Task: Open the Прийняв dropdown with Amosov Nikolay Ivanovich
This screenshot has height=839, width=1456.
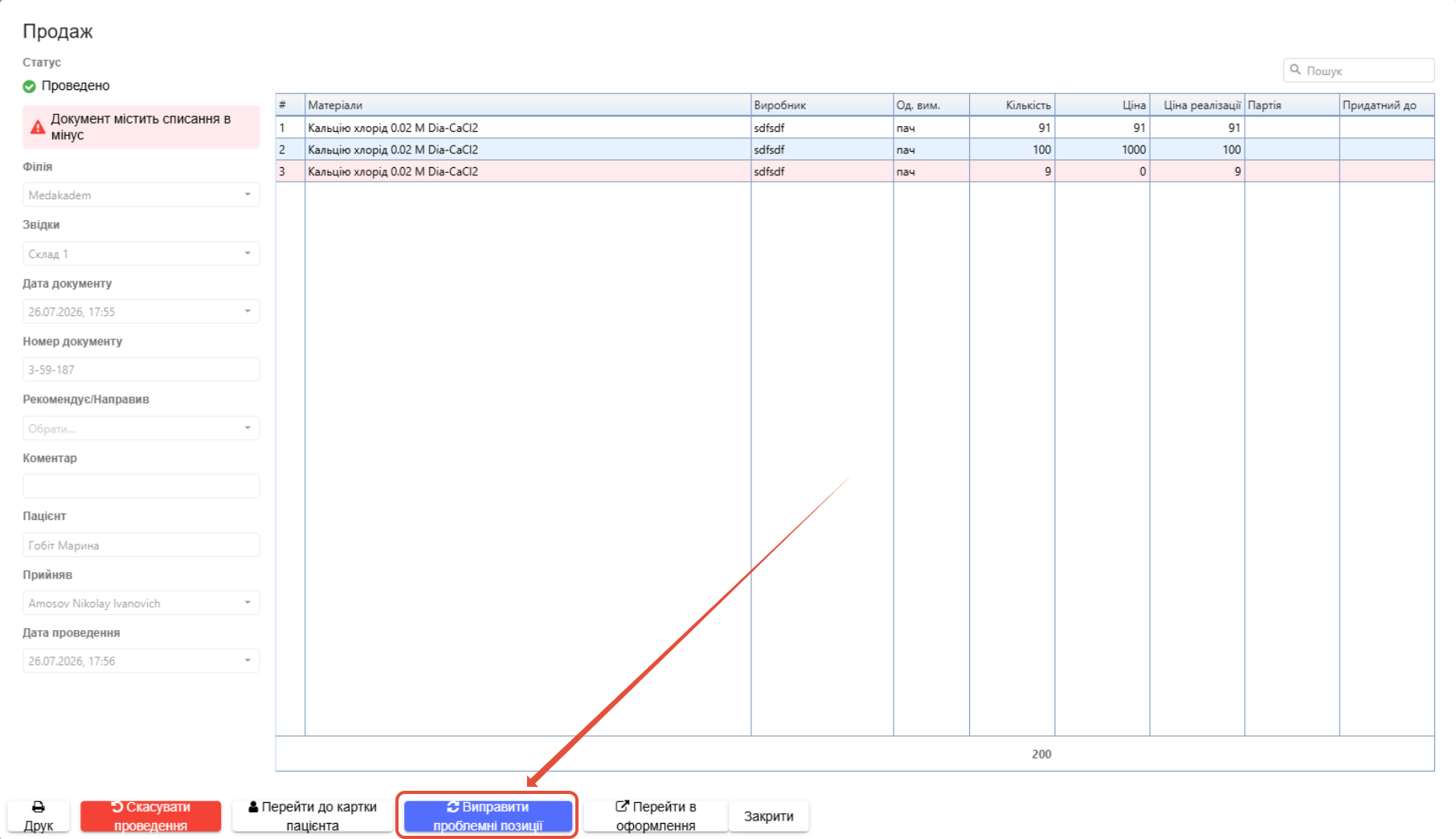Action: tap(141, 603)
